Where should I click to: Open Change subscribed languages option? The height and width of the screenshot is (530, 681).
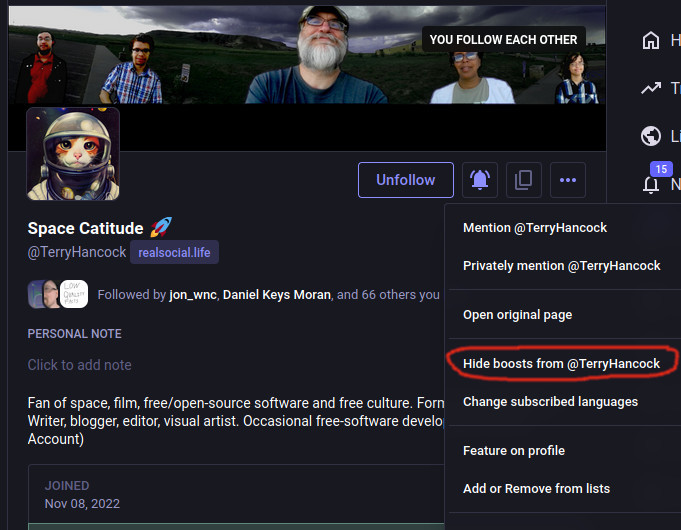tap(550, 402)
